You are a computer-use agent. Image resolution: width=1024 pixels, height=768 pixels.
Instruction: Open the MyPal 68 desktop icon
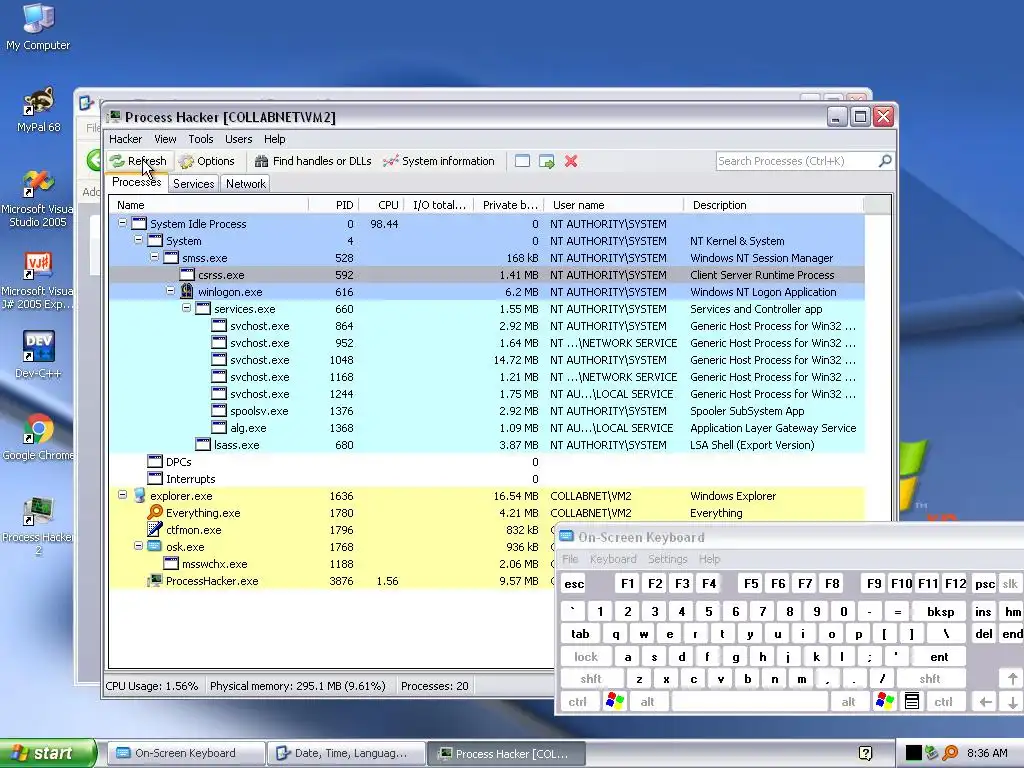coord(38,110)
